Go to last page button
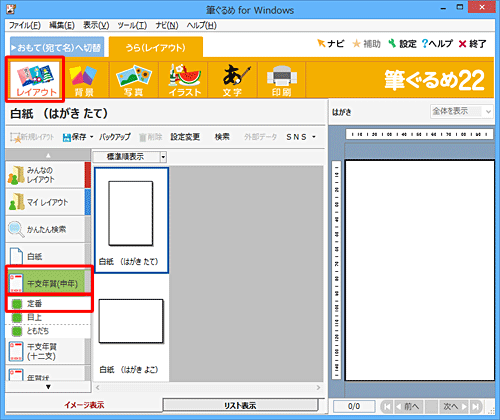 click(x=477, y=406)
